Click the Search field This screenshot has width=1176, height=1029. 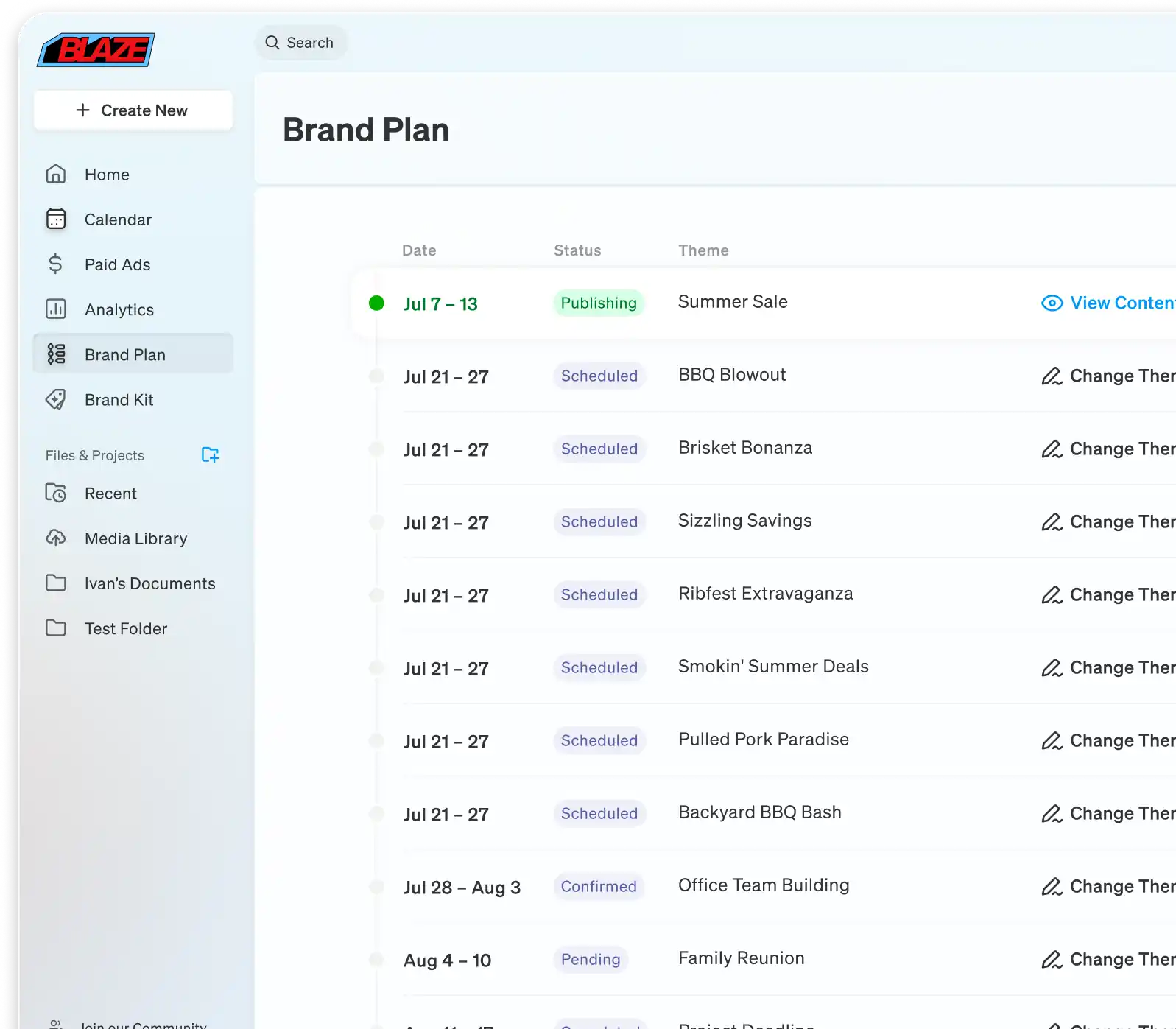[x=301, y=43]
